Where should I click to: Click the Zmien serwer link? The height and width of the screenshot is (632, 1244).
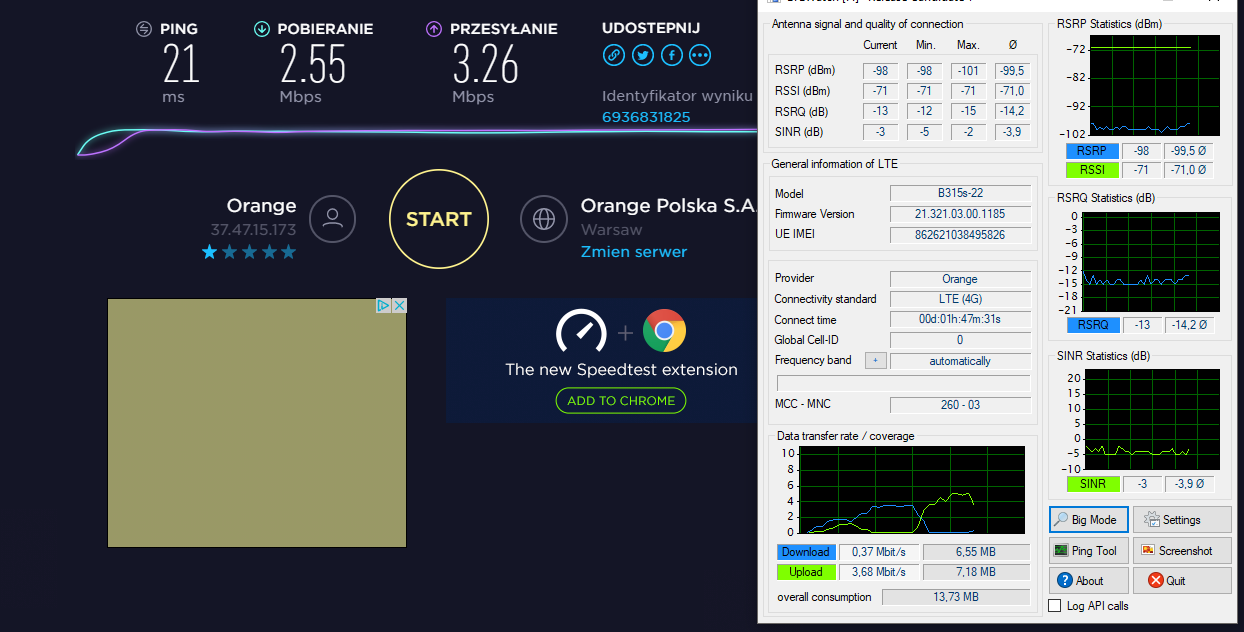pyautogui.click(x=634, y=252)
